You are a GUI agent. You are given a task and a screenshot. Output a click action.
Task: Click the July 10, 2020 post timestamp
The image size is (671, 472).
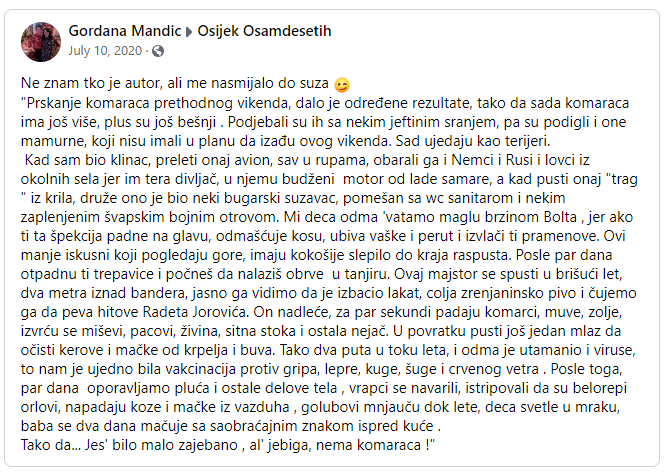(106, 50)
